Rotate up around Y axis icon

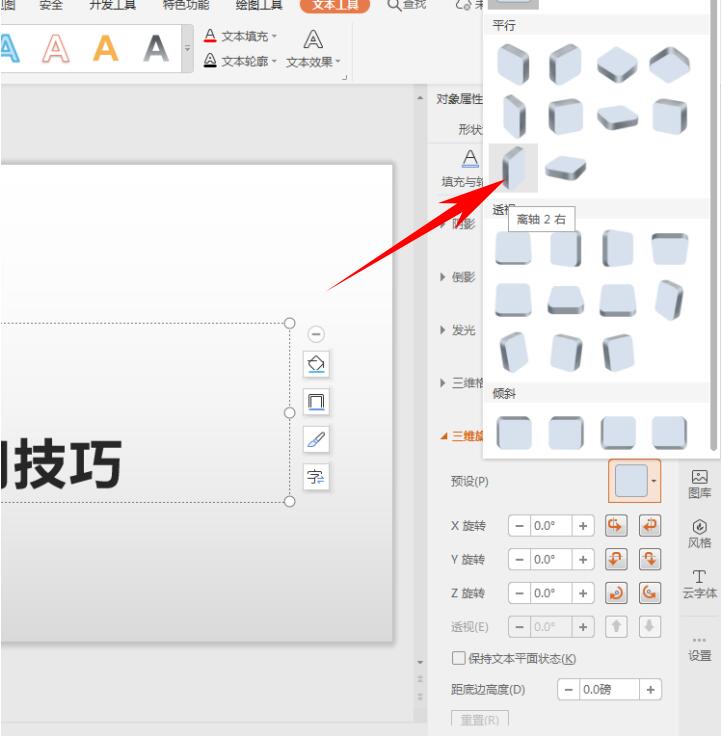[616, 560]
